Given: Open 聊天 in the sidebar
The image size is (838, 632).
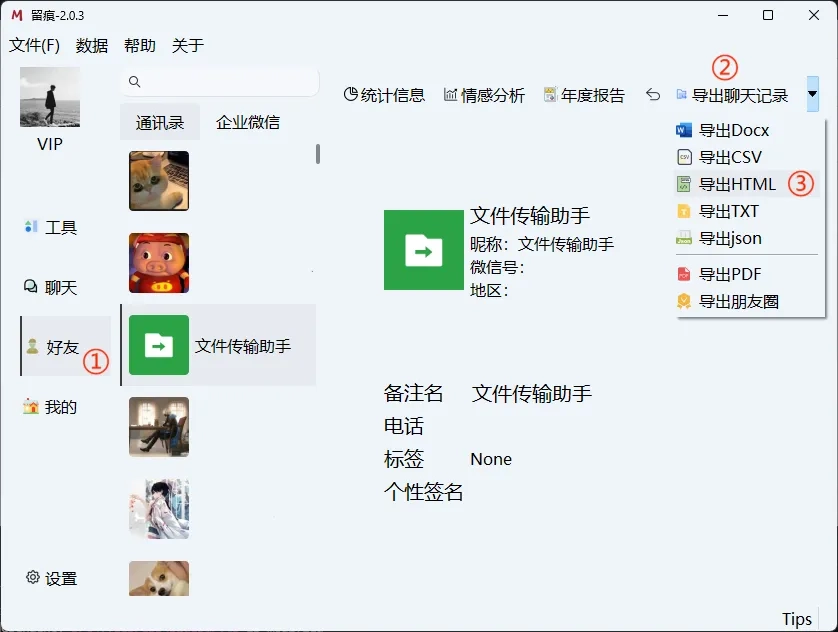Looking at the screenshot, I should 51,287.
